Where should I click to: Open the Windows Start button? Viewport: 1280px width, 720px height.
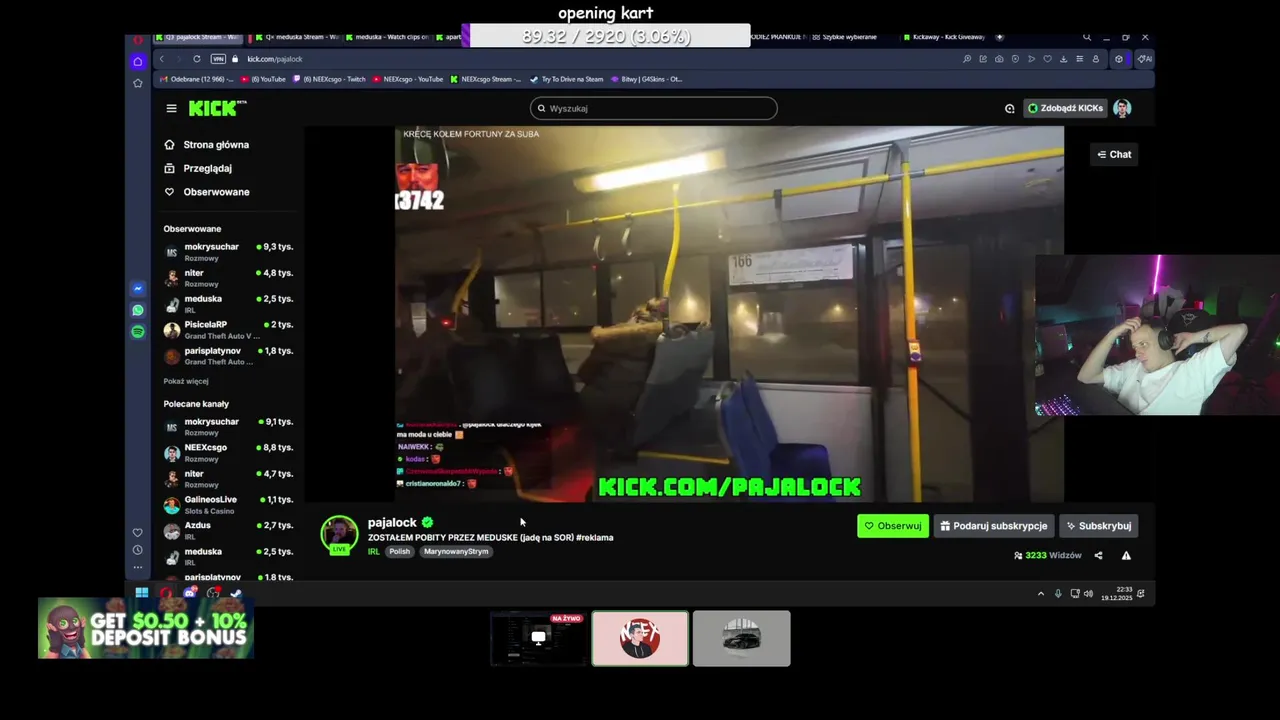(141, 593)
